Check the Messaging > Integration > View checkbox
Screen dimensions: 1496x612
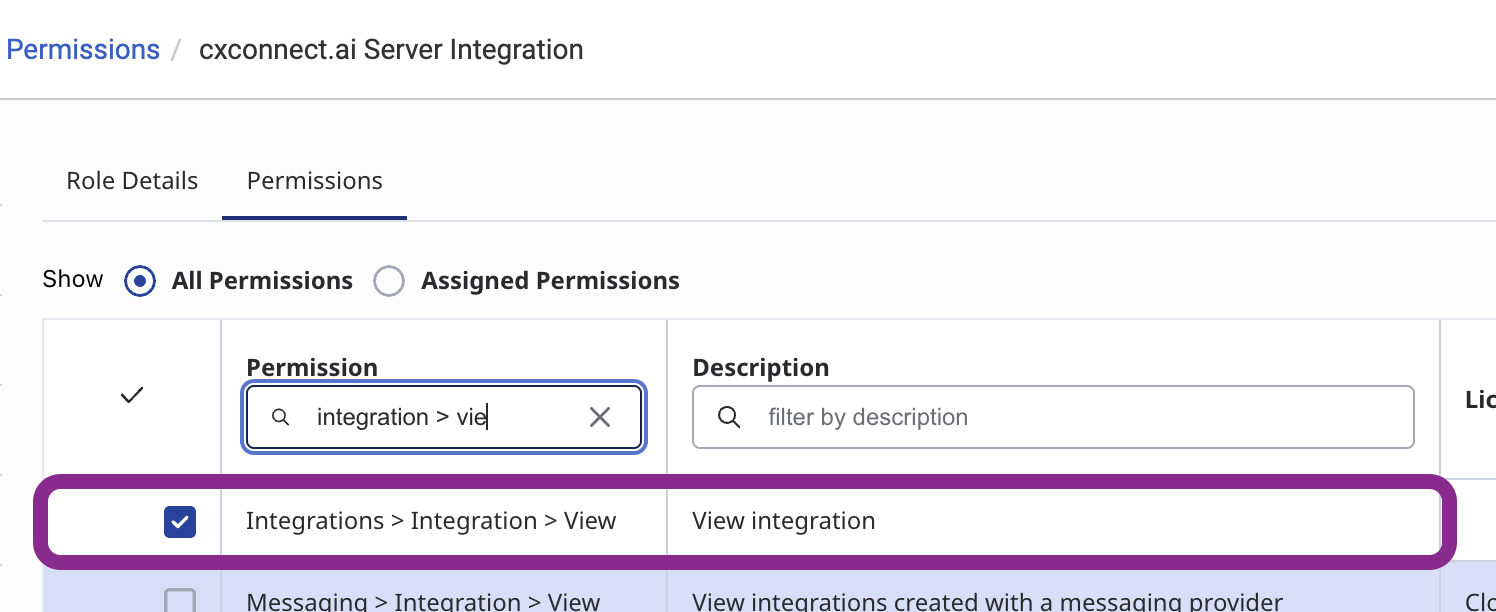[180, 600]
